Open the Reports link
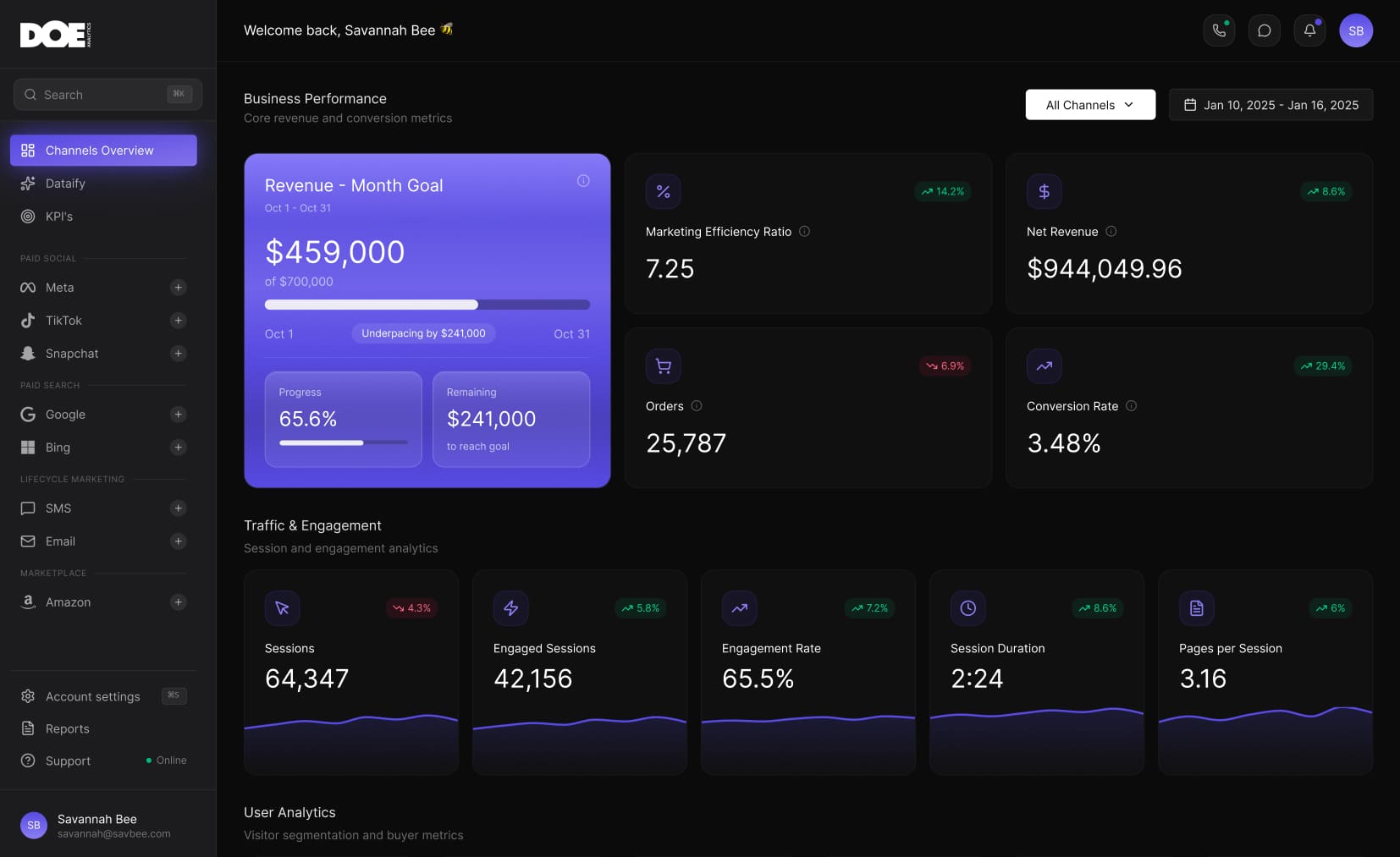This screenshot has width=1400, height=857. click(67, 728)
